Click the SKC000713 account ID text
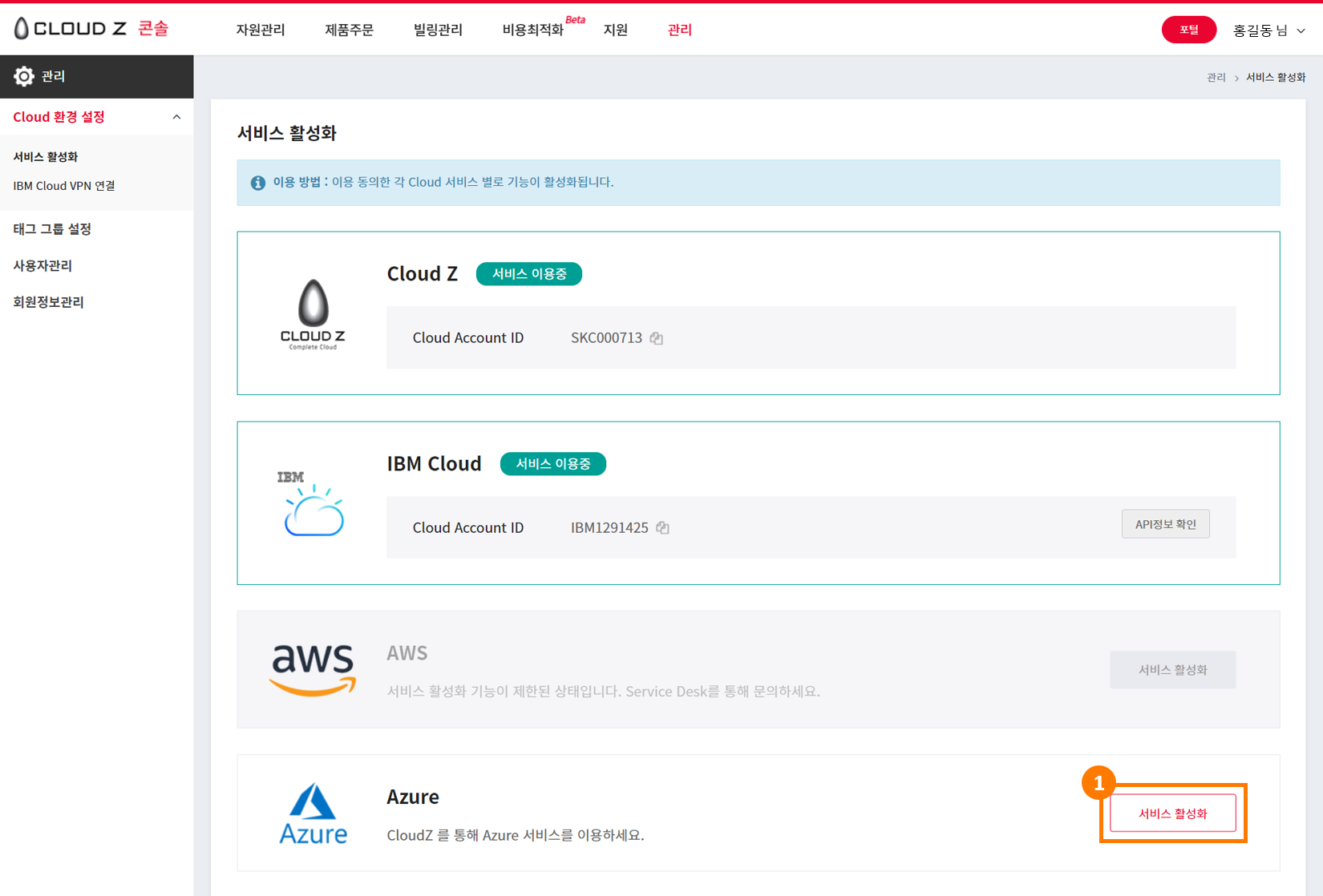1323x896 pixels. [x=606, y=338]
